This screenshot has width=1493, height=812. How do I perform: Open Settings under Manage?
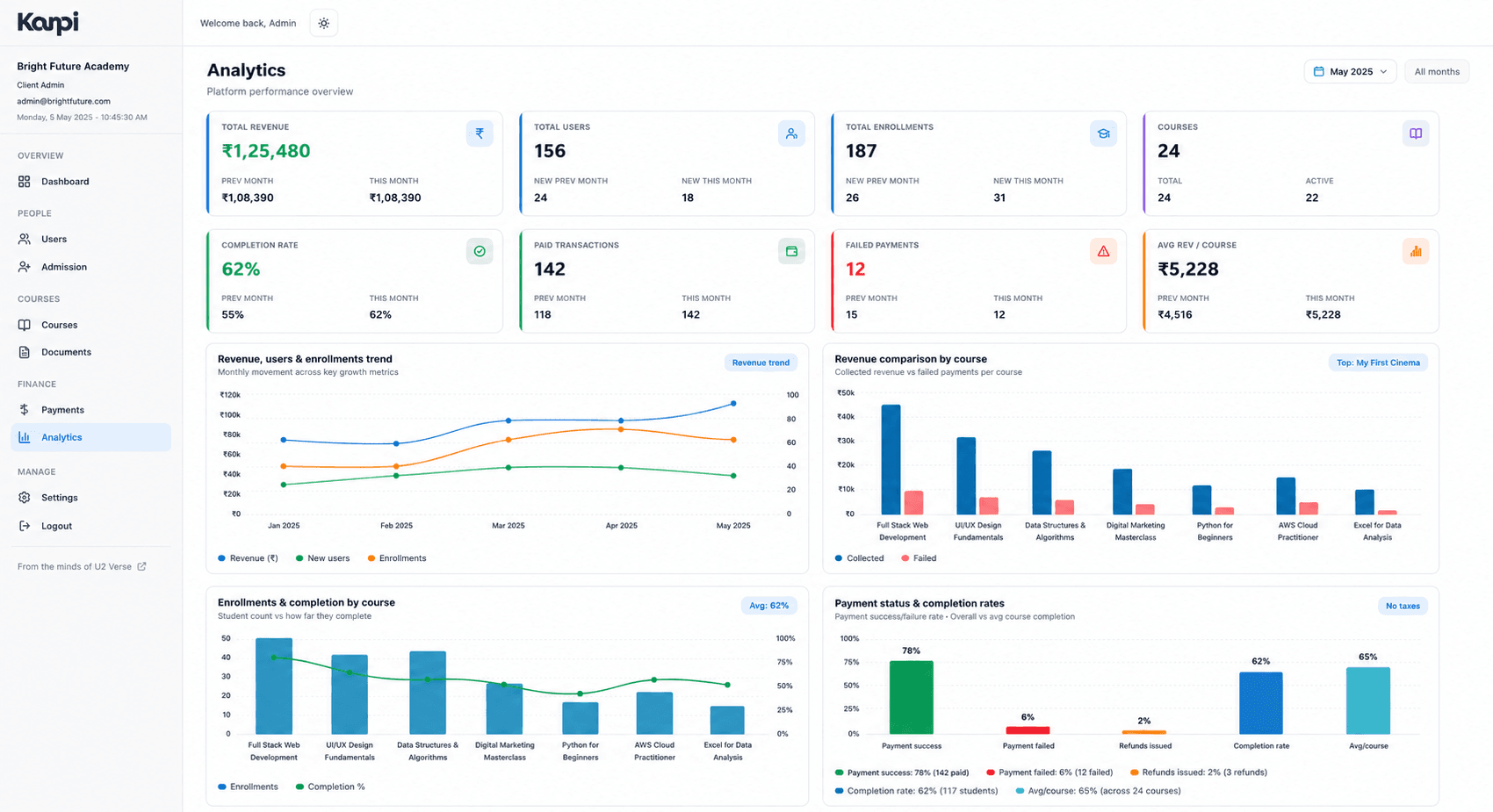[x=90, y=498]
